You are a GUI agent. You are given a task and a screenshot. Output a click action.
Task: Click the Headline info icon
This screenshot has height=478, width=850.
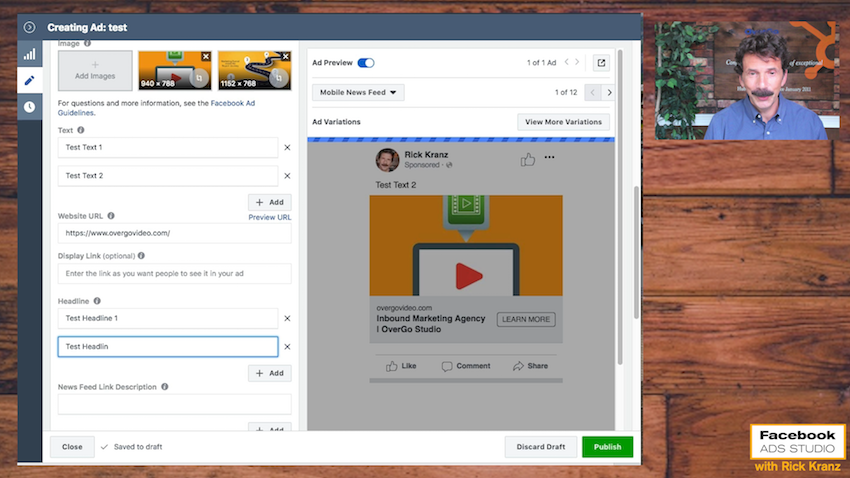point(97,301)
